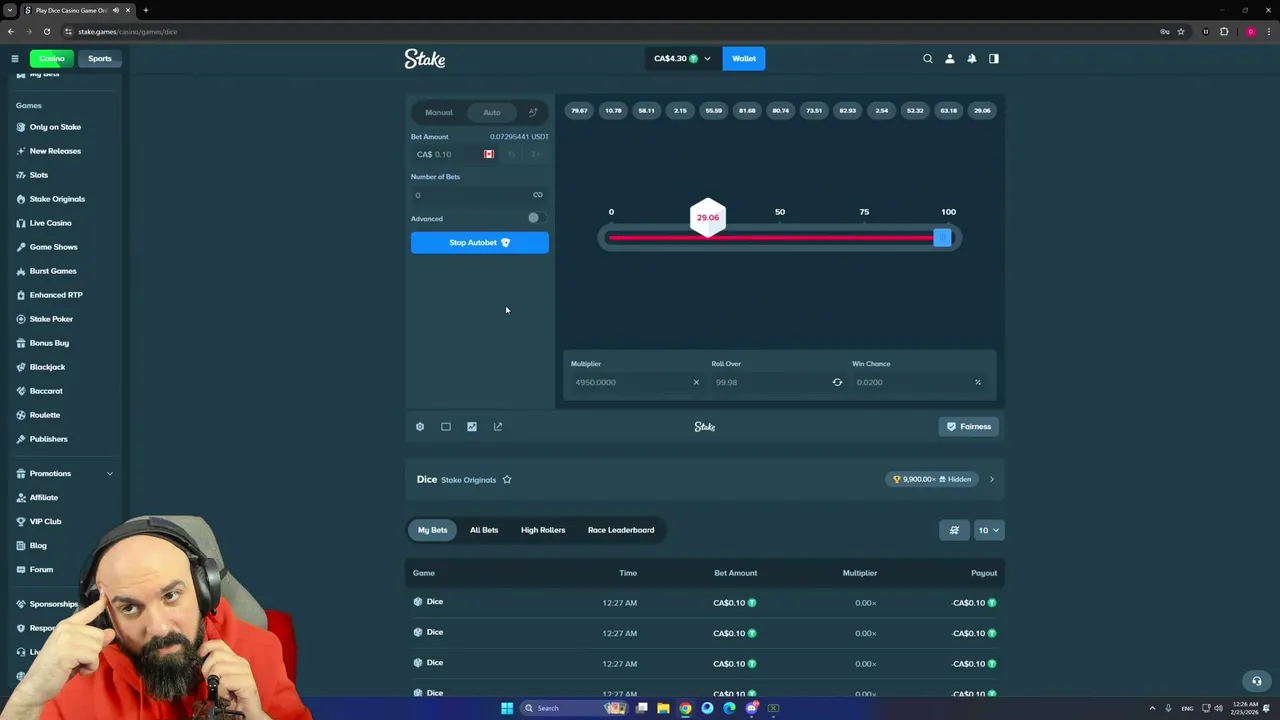Open game settings gear icon below dice game
1280x720 pixels.
tap(420, 427)
